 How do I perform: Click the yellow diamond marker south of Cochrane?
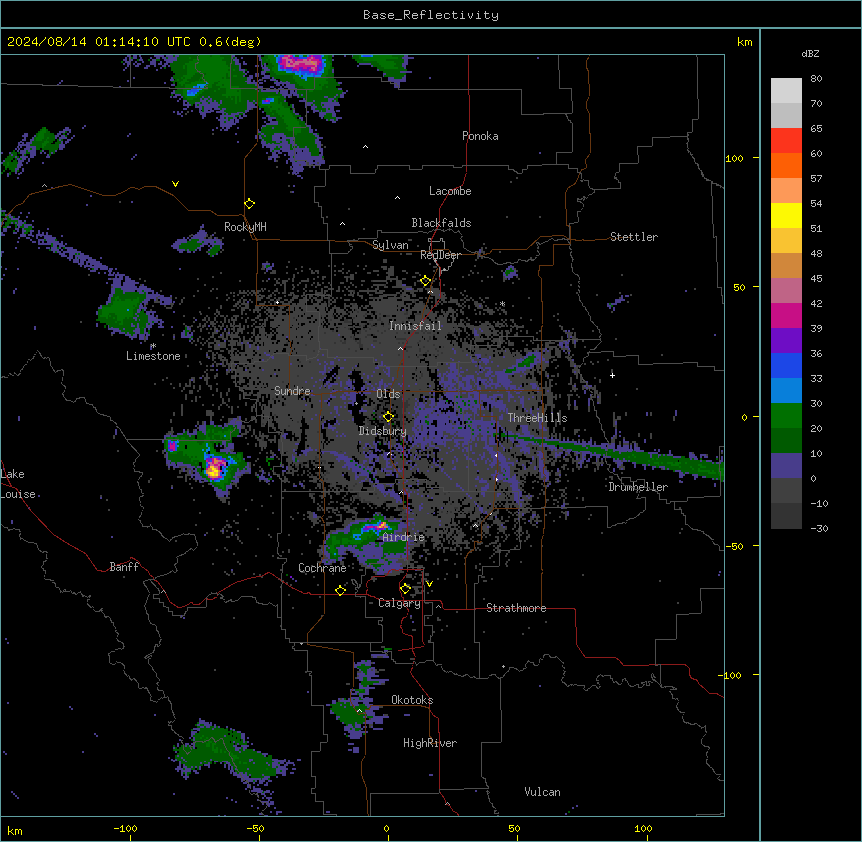tap(340, 590)
